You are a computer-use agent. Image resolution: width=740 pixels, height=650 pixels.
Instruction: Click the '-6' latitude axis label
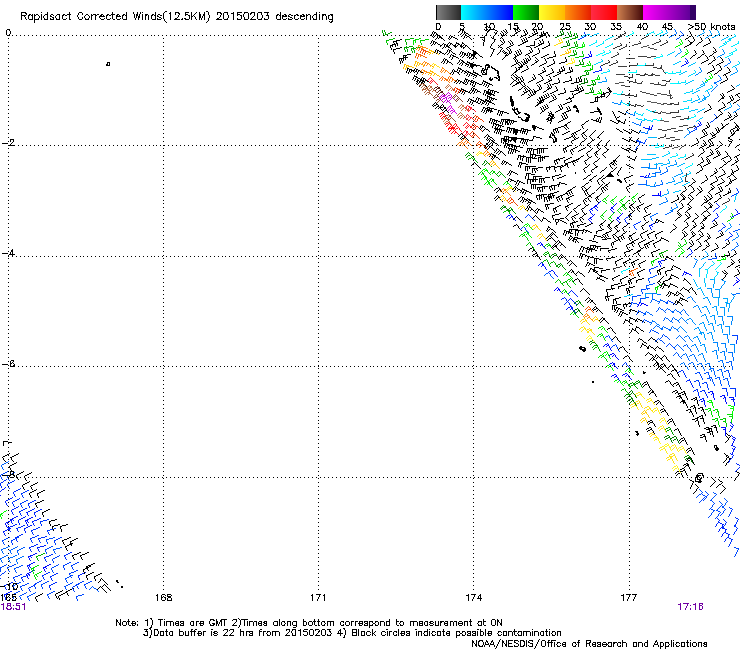click(x=8, y=363)
